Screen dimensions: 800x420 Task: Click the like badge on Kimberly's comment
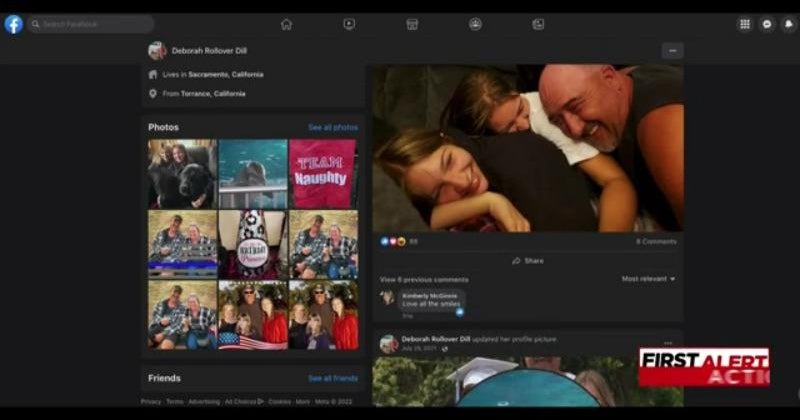pos(460,312)
